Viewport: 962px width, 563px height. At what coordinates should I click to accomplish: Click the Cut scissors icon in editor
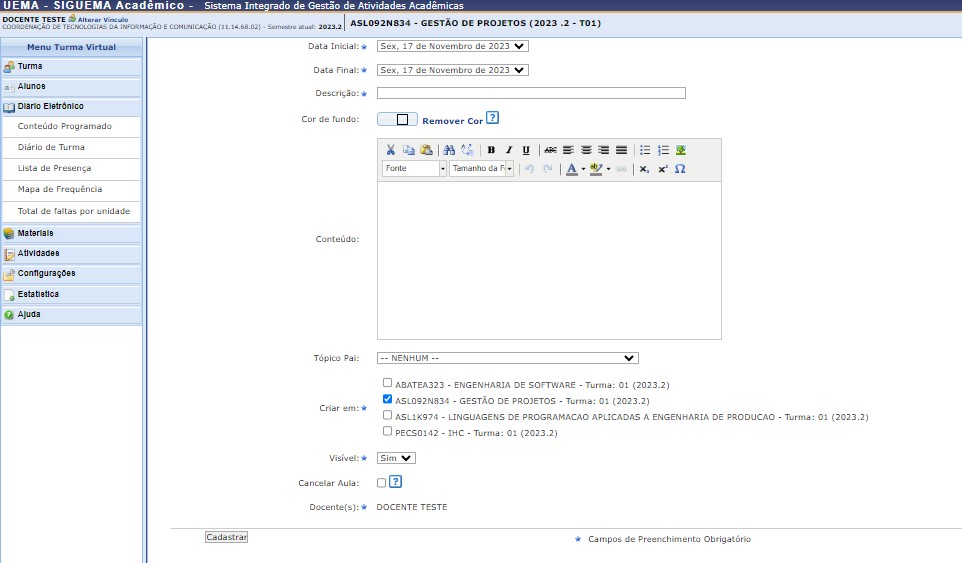391,150
